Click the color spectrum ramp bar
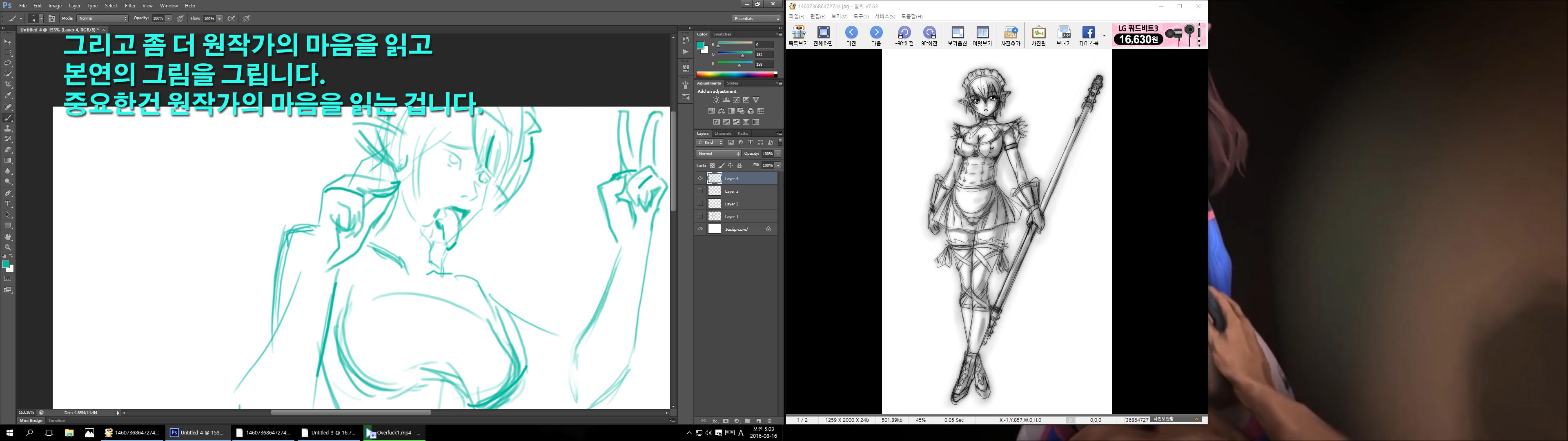Viewport: 1568px width, 441px height. (737, 74)
